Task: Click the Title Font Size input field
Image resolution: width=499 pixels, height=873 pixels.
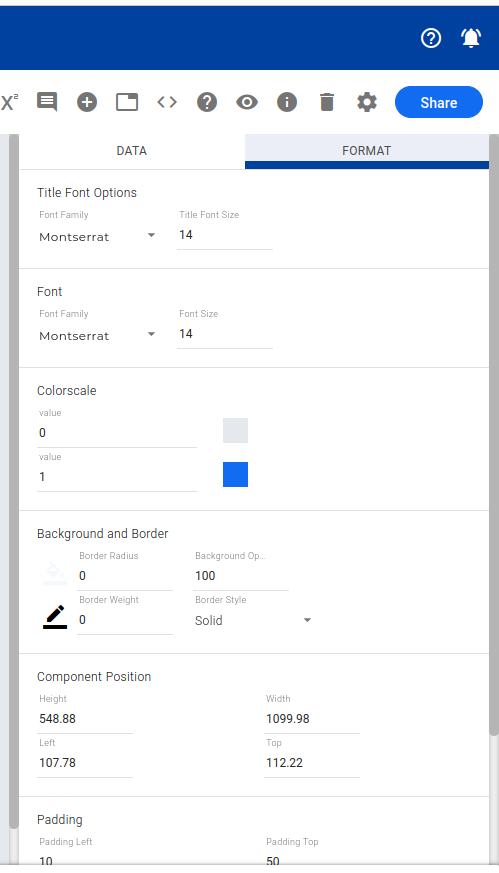Action: click(225, 236)
